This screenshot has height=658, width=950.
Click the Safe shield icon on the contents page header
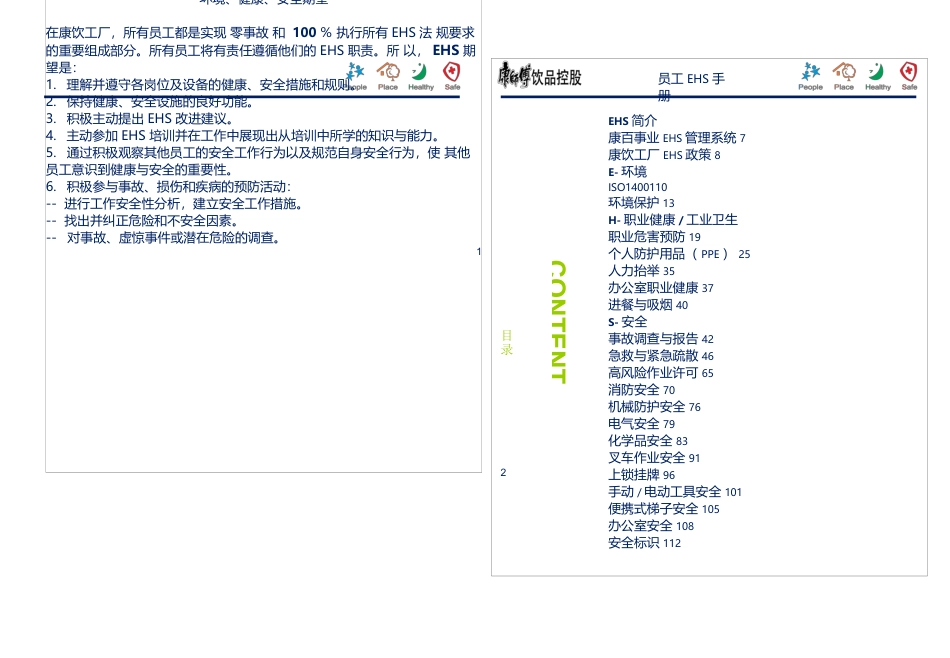pyautogui.click(x=908, y=76)
